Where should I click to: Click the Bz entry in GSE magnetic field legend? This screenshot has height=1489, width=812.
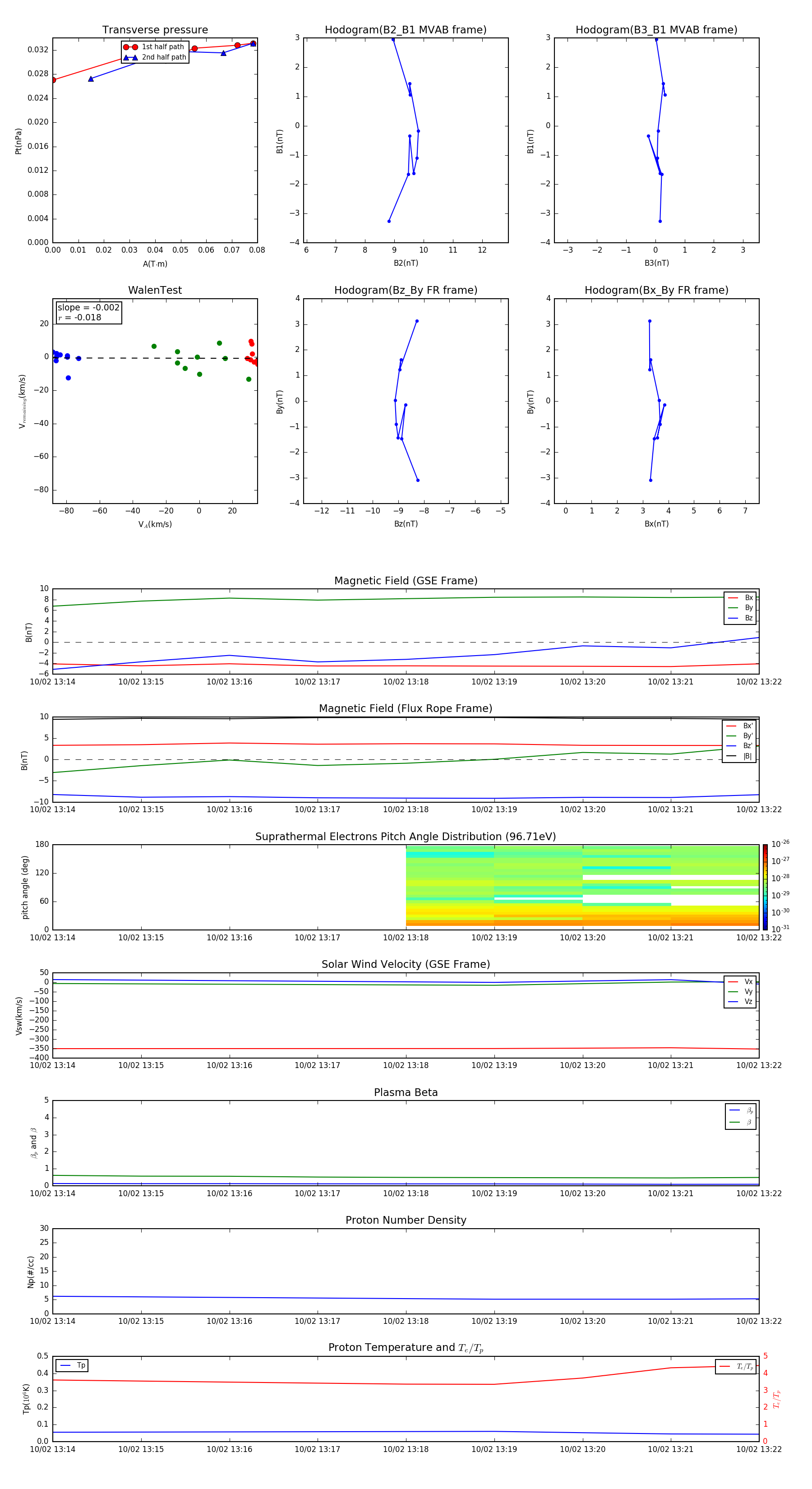coord(740,618)
